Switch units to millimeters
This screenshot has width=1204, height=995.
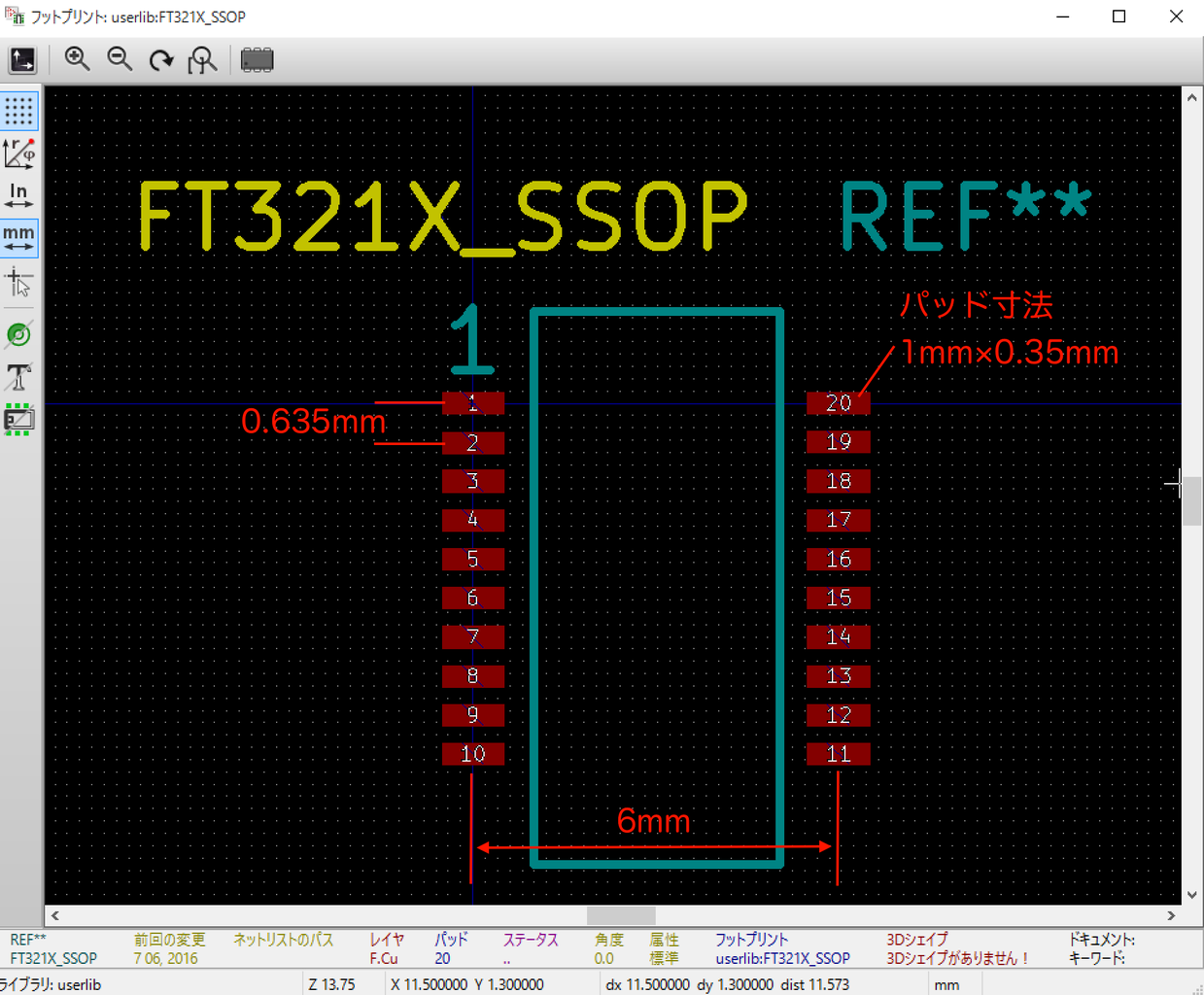pyautogui.click(x=18, y=237)
